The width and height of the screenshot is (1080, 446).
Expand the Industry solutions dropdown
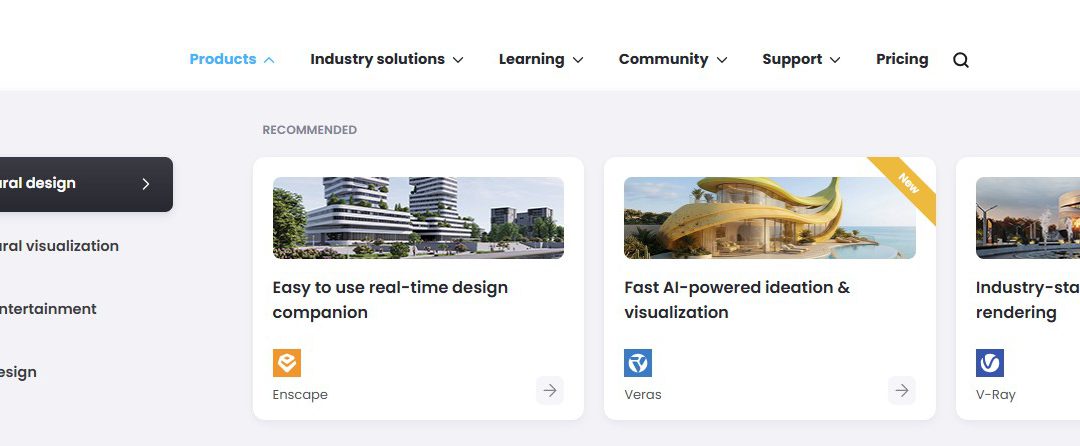click(387, 59)
